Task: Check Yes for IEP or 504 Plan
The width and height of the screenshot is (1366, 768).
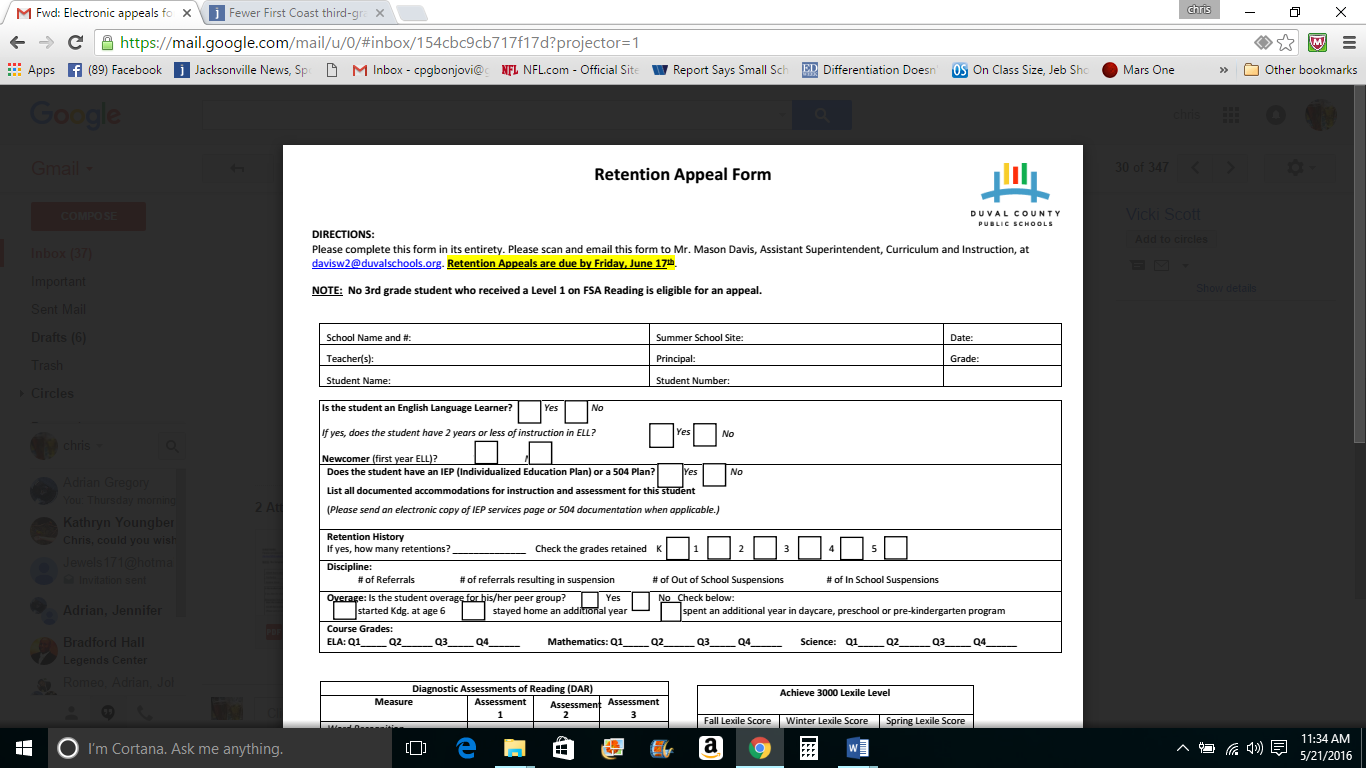Action: (670, 475)
